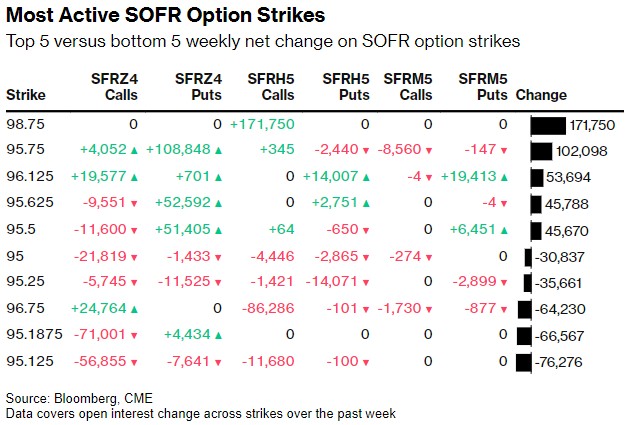Select the Strike column header
628x425 pixels.
[x=25, y=96]
